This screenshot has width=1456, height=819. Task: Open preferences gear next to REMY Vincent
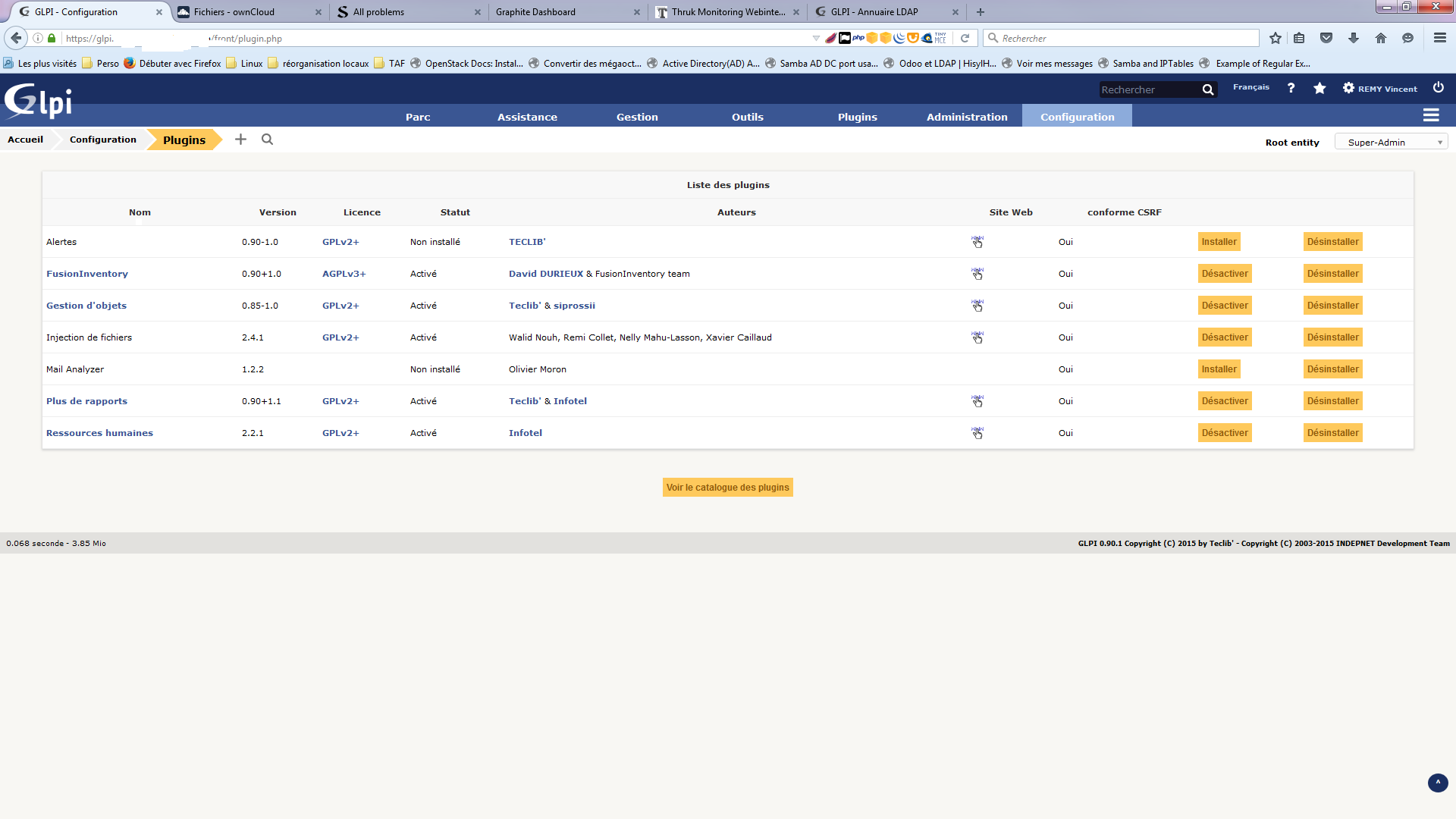pyautogui.click(x=1348, y=88)
